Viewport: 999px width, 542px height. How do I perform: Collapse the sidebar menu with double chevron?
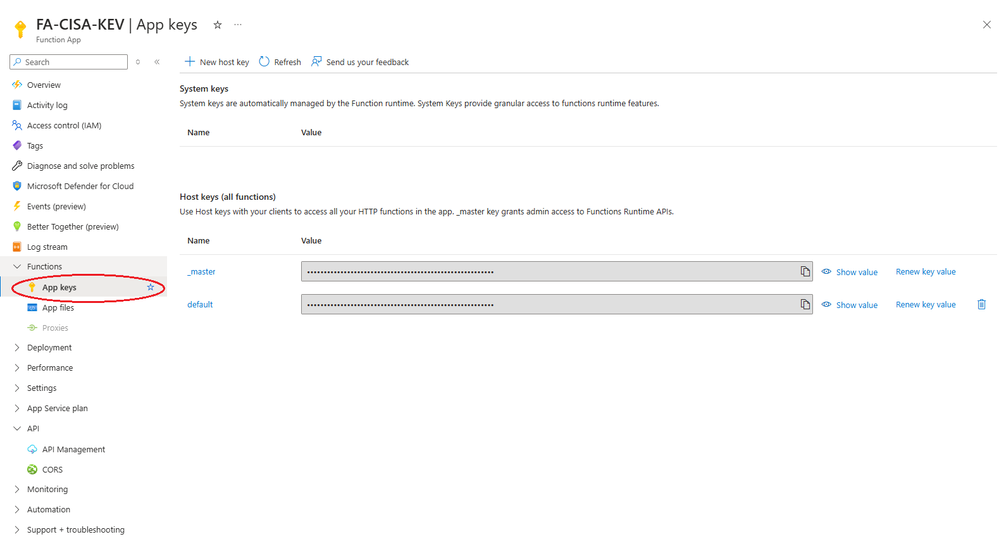click(157, 62)
